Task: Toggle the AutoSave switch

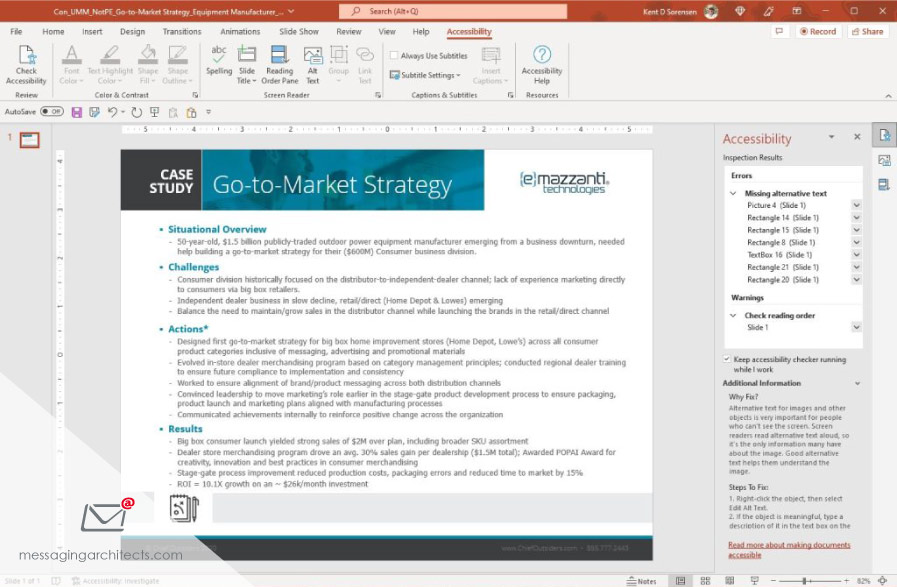Action: 52,112
